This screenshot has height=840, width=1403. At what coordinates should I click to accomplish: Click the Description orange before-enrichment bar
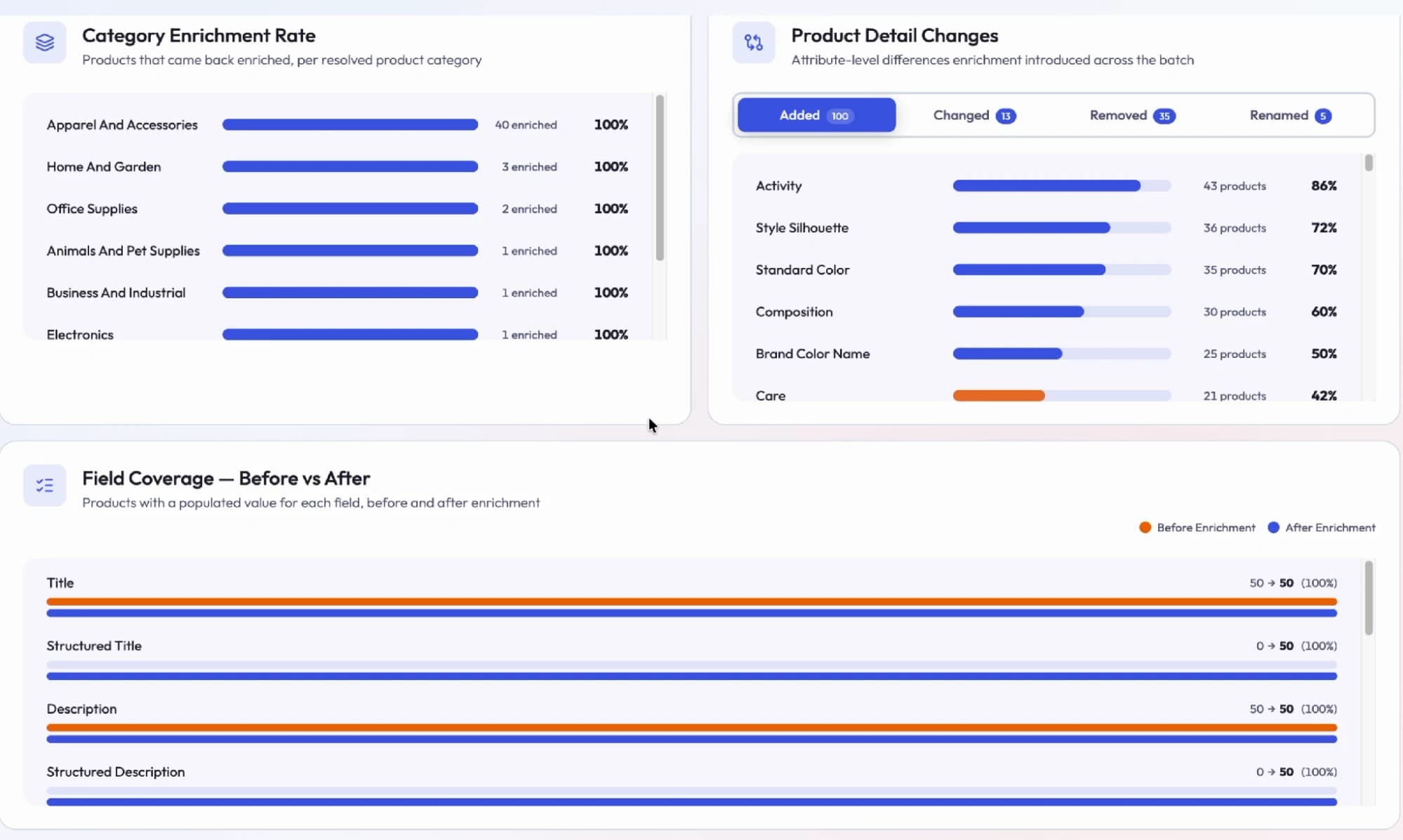coord(691,728)
